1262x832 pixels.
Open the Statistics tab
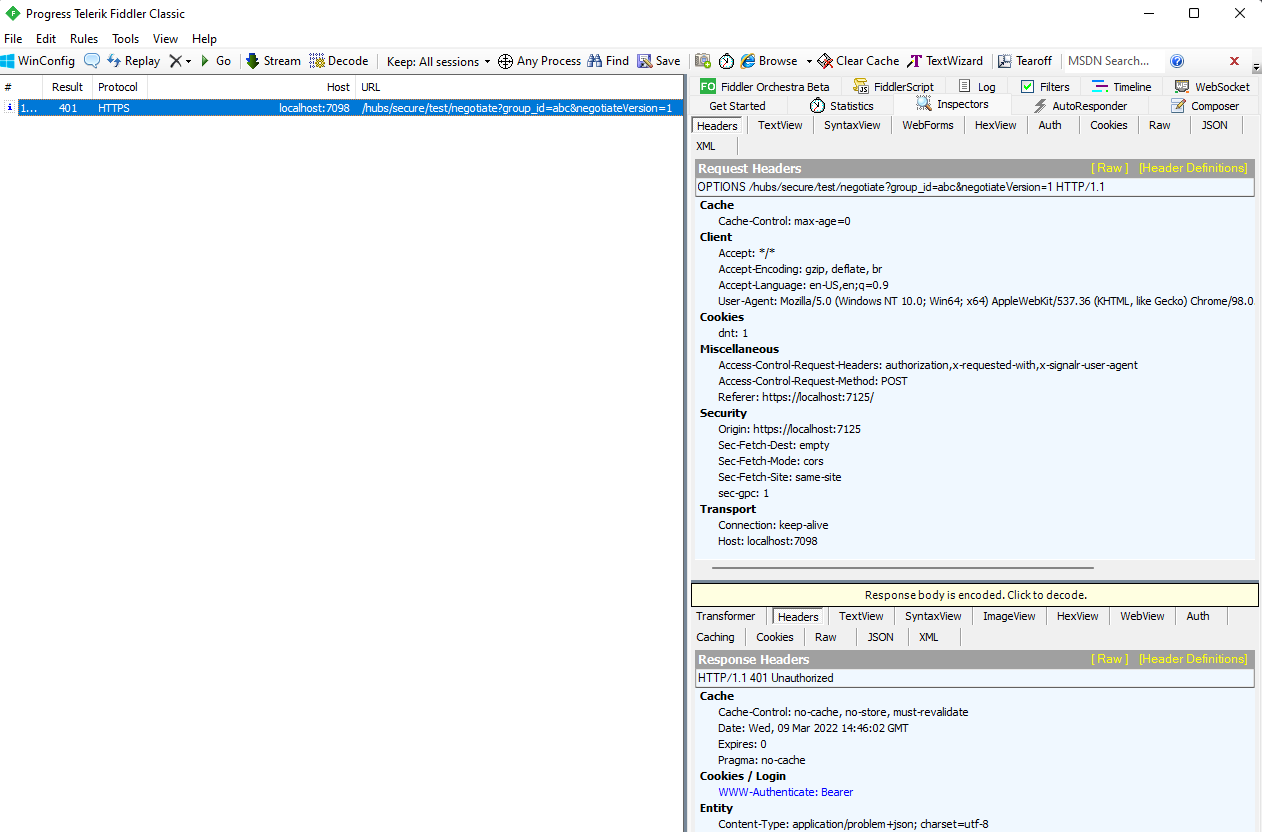coord(842,106)
